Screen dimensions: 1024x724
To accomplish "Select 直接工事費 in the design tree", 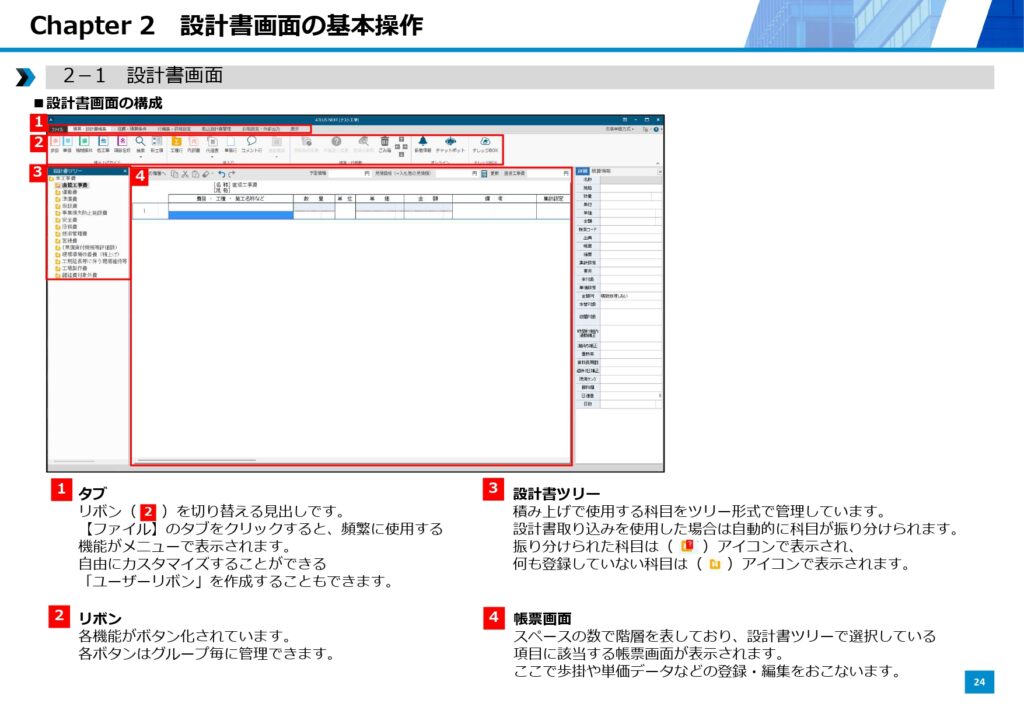I will pyautogui.click(x=75, y=186).
